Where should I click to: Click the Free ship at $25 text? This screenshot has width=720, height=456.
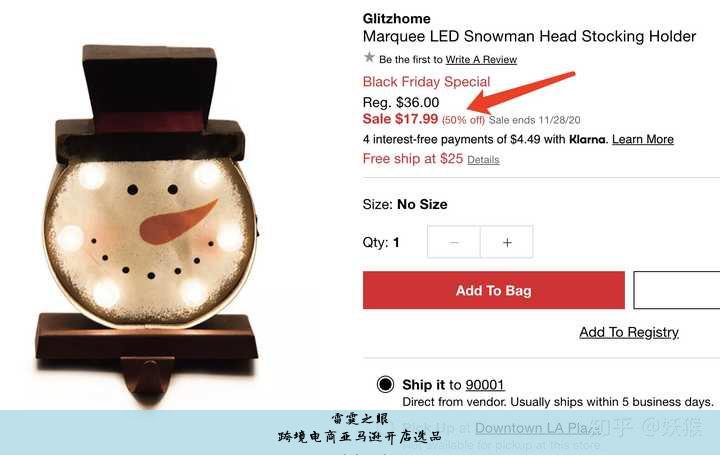coord(413,159)
